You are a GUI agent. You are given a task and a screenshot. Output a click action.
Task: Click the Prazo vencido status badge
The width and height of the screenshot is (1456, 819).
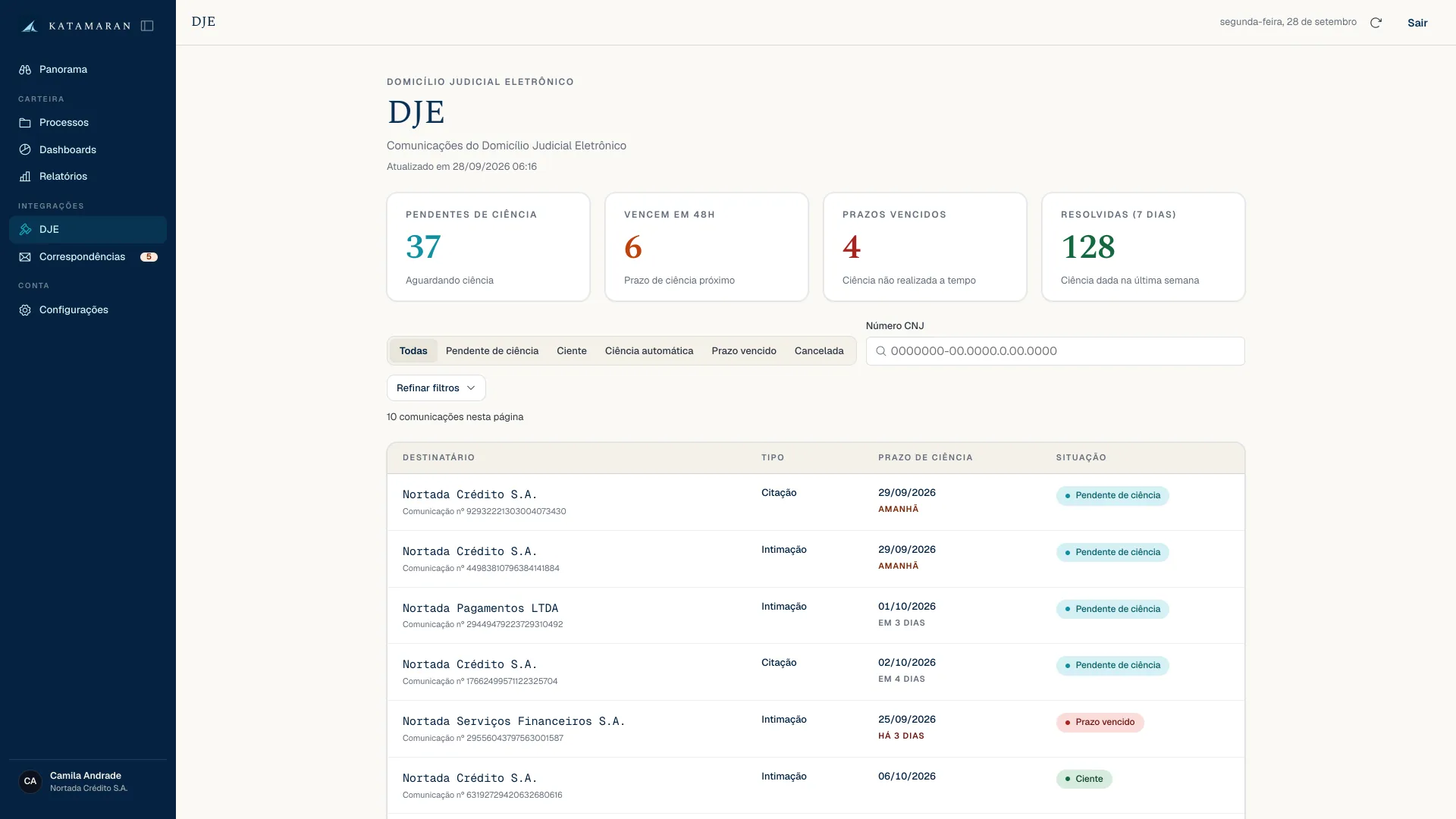1100,723
